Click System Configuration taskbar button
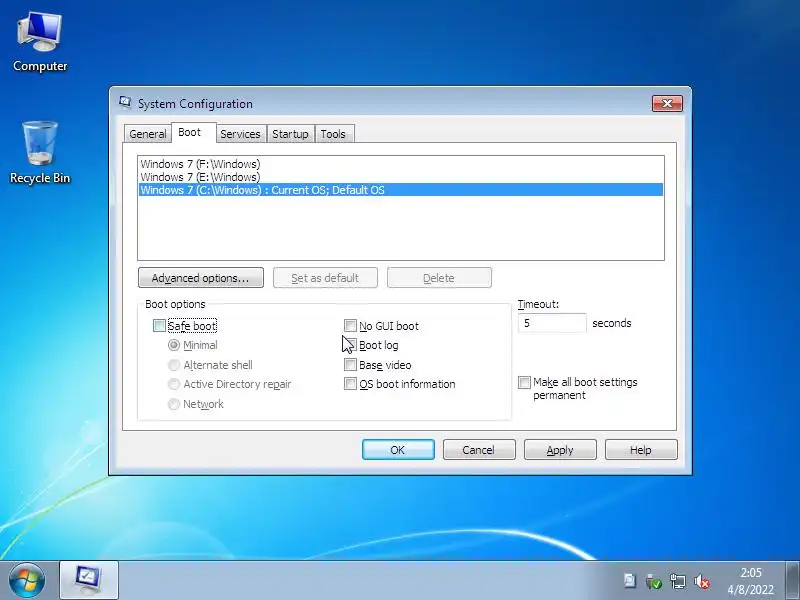This screenshot has width=800, height=600. [89, 580]
